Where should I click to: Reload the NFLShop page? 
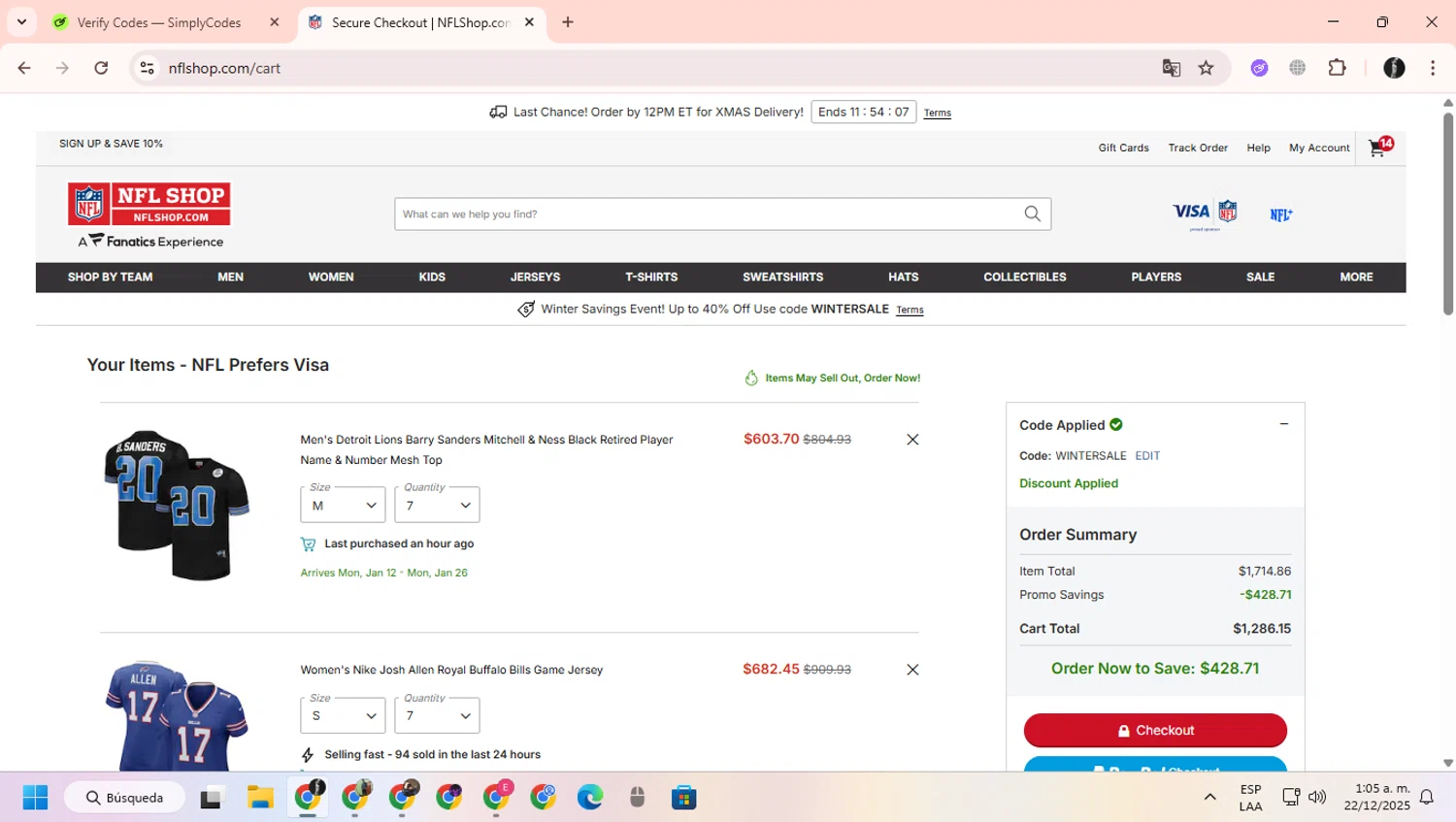[x=101, y=68]
